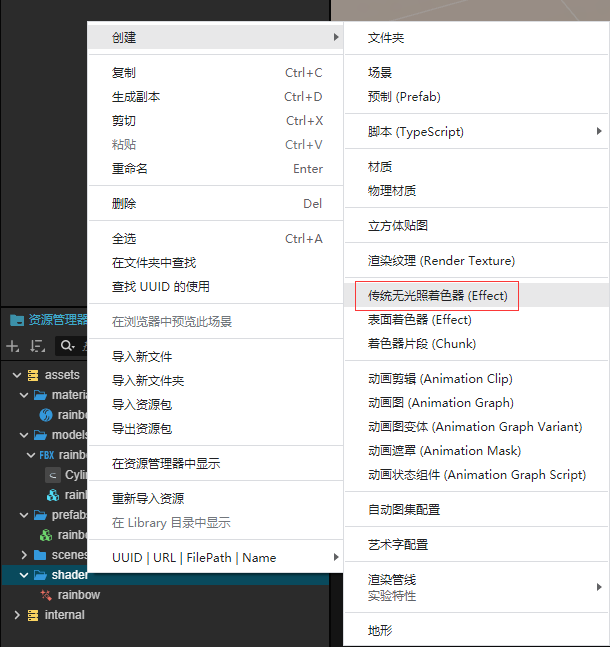This screenshot has width=610, height=647.
Task: Click the rainbow material sphere icon
Action: [46, 415]
